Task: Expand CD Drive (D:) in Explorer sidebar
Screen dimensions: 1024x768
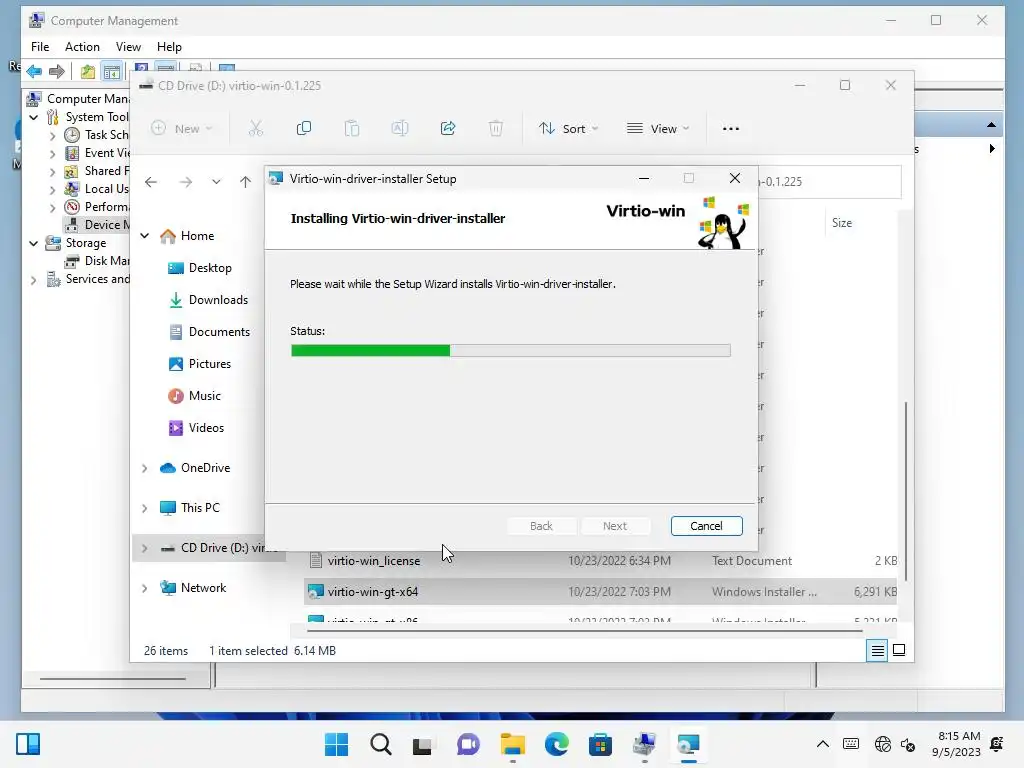Action: pyautogui.click(x=145, y=548)
